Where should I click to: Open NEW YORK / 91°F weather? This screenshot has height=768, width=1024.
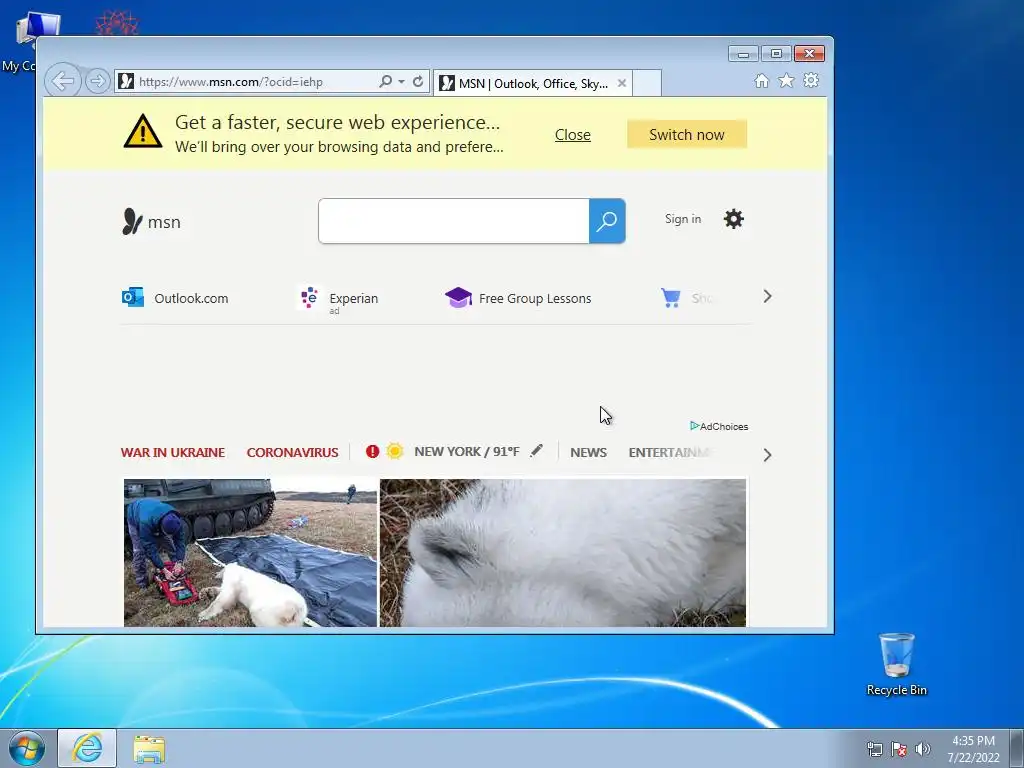pos(466,451)
